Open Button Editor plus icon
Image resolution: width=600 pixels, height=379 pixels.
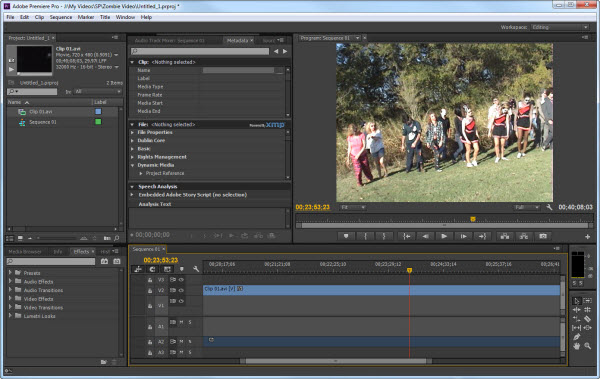[x=587, y=237]
